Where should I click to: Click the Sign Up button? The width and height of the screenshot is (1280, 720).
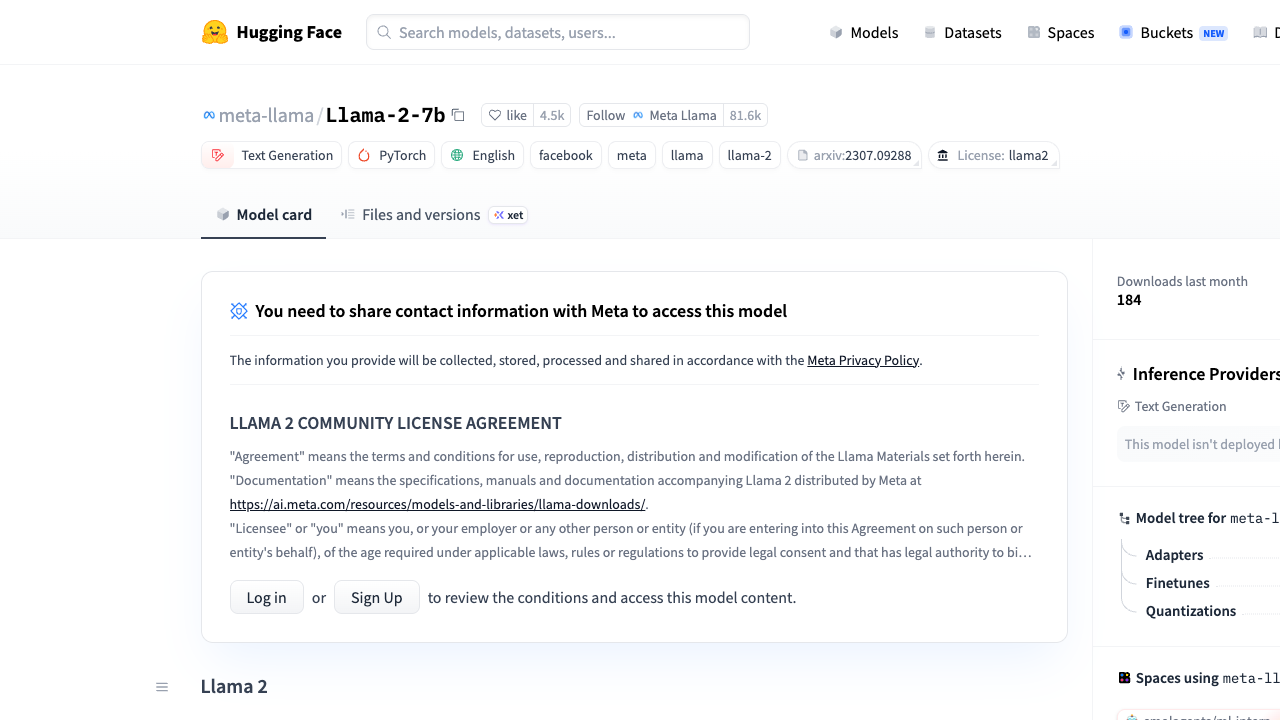pyautogui.click(x=377, y=597)
